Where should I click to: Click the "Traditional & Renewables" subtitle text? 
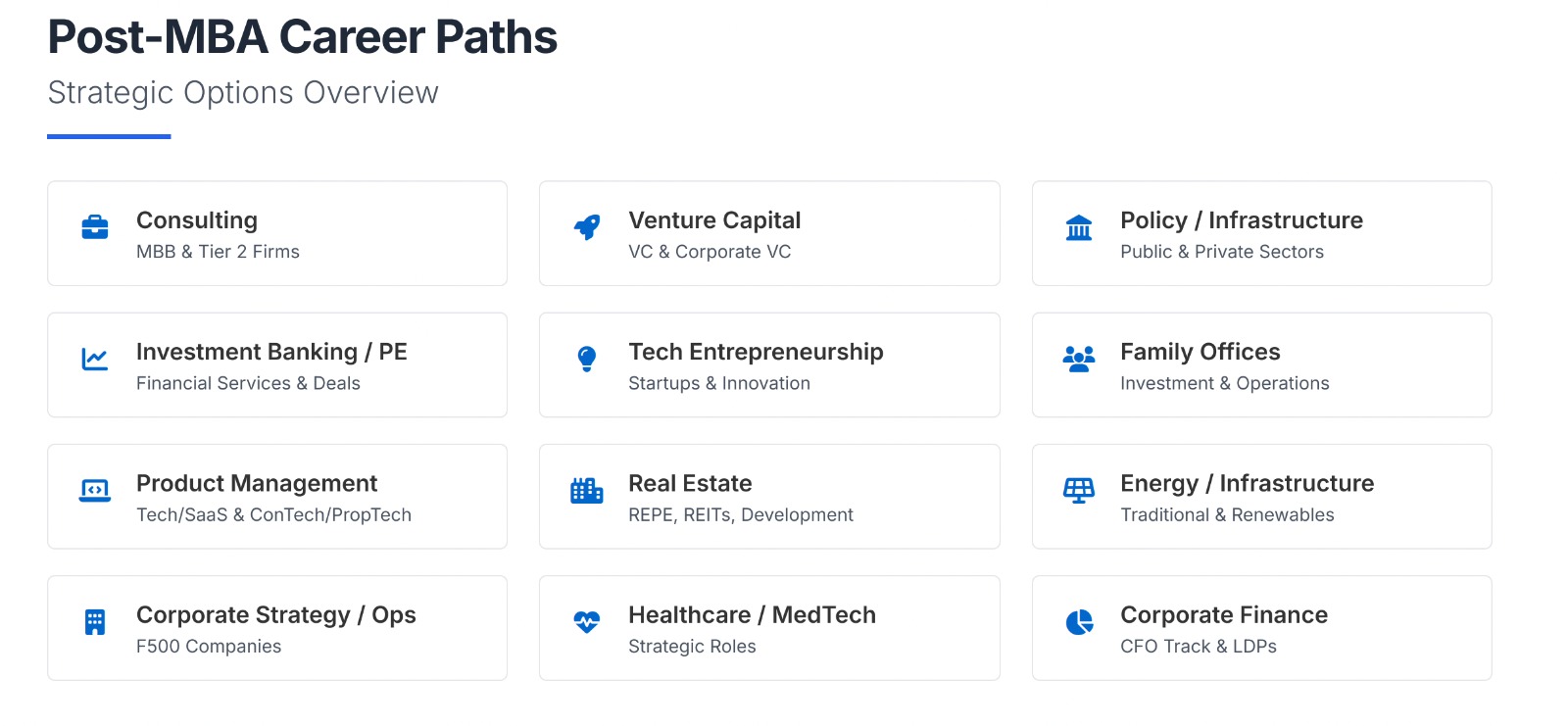[1227, 515]
